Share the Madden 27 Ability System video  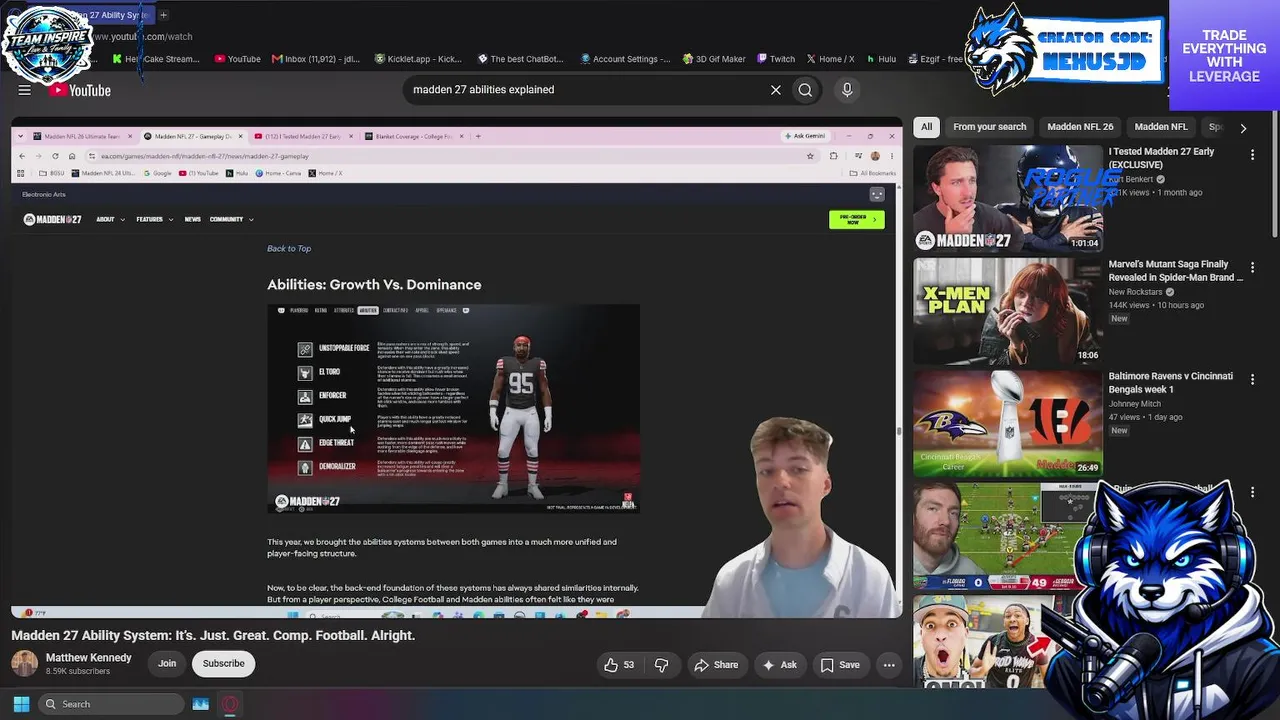coord(716,665)
